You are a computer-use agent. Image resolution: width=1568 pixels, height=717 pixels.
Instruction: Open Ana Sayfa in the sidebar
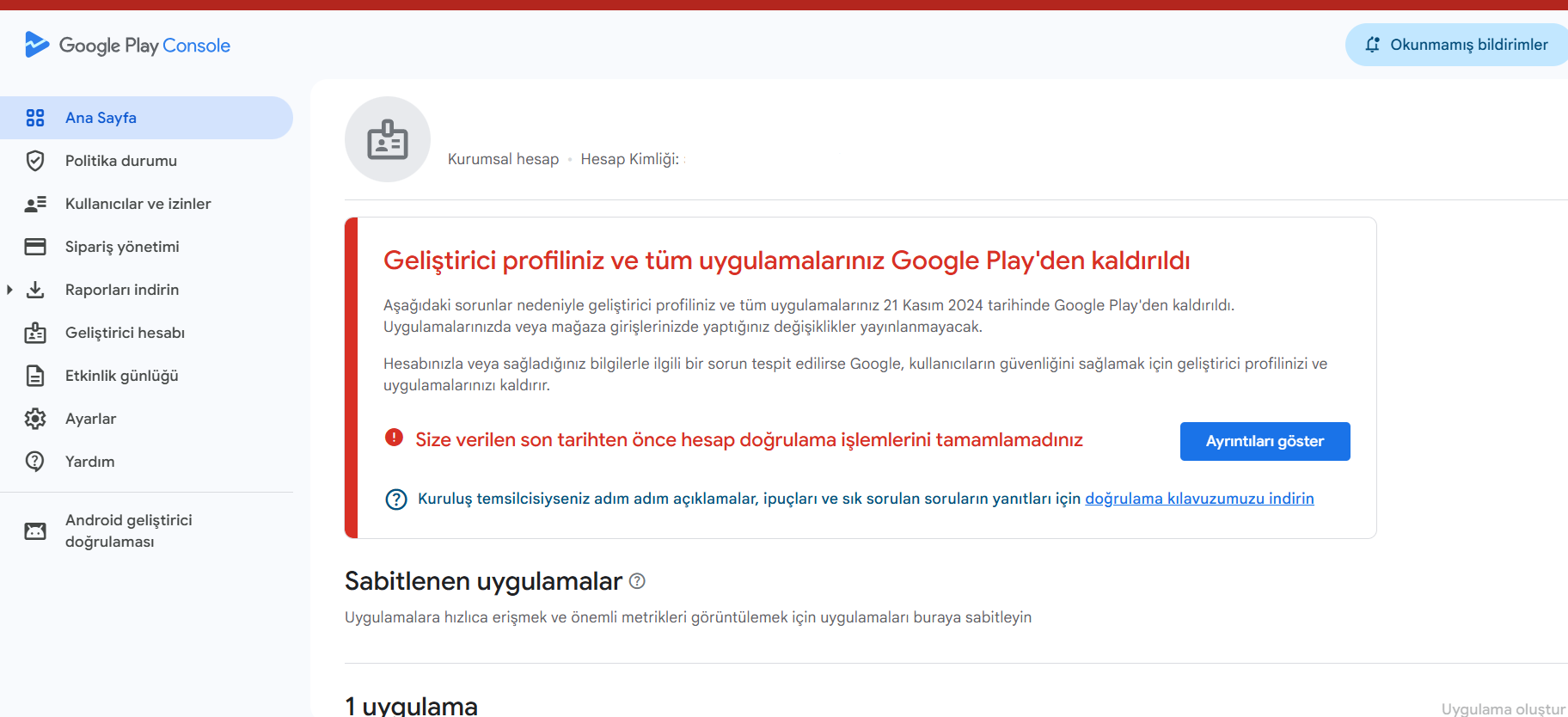coord(146,118)
